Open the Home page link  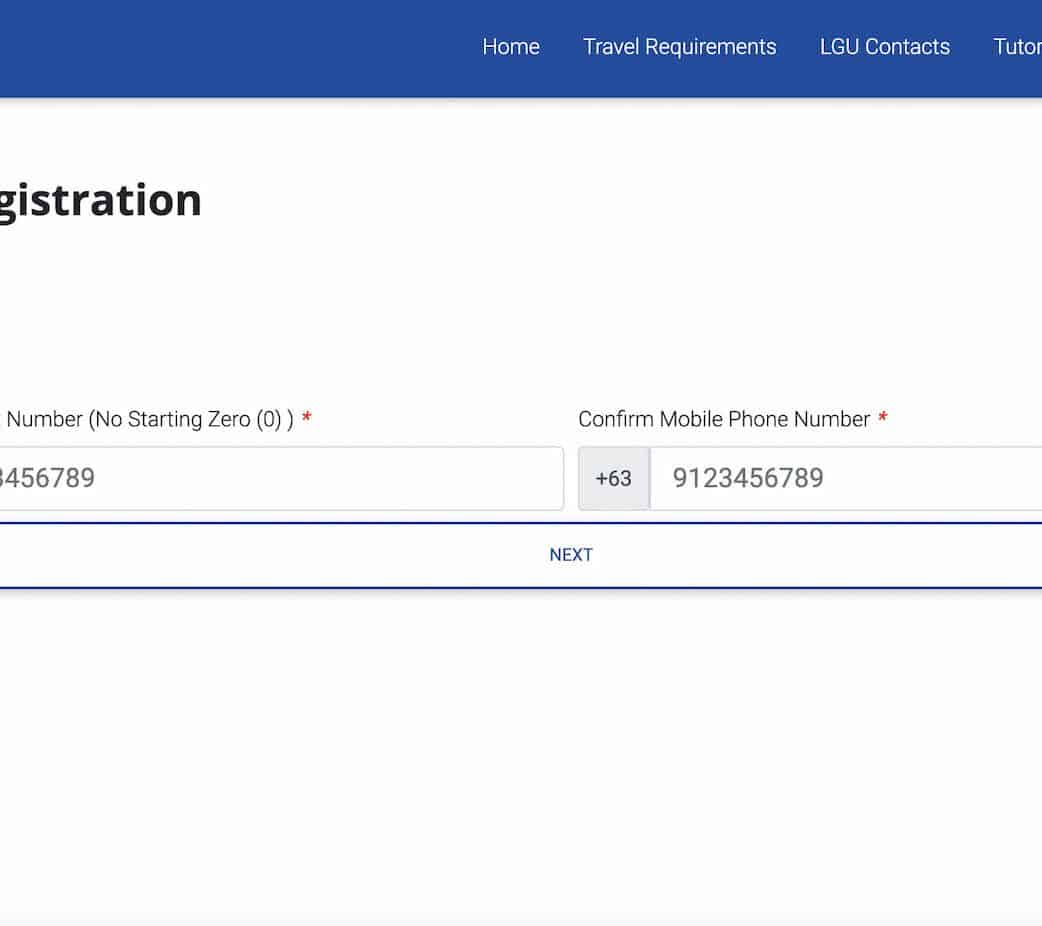(510, 47)
